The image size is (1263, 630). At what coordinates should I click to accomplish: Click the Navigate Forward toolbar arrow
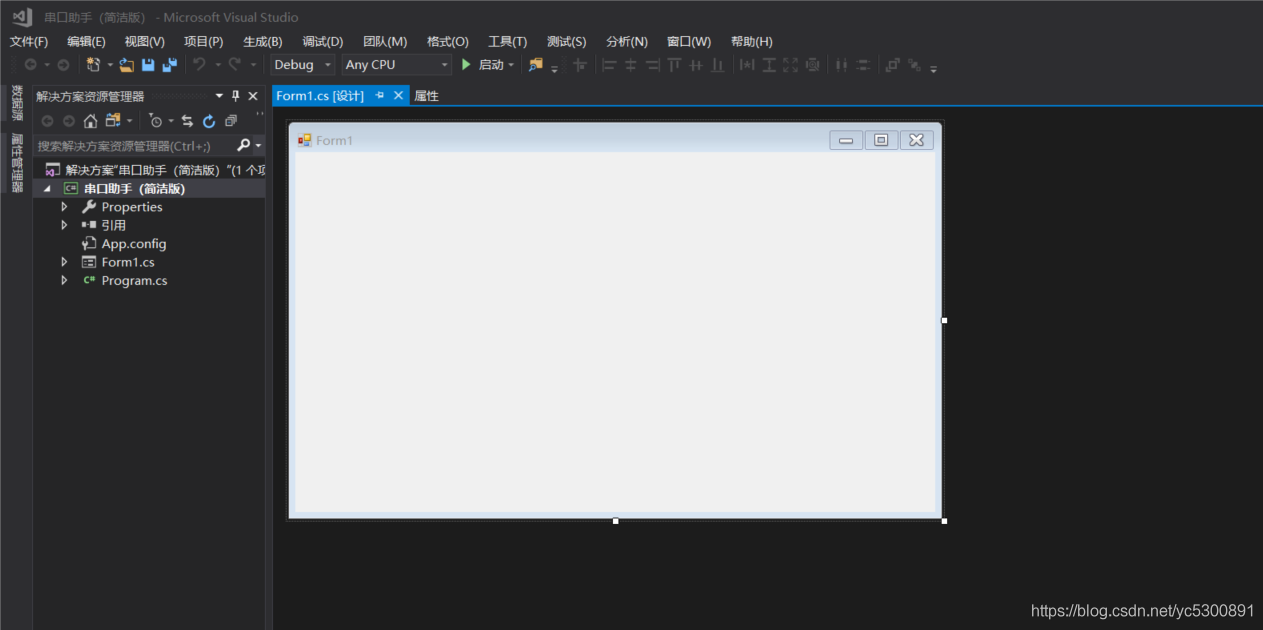coord(63,65)
